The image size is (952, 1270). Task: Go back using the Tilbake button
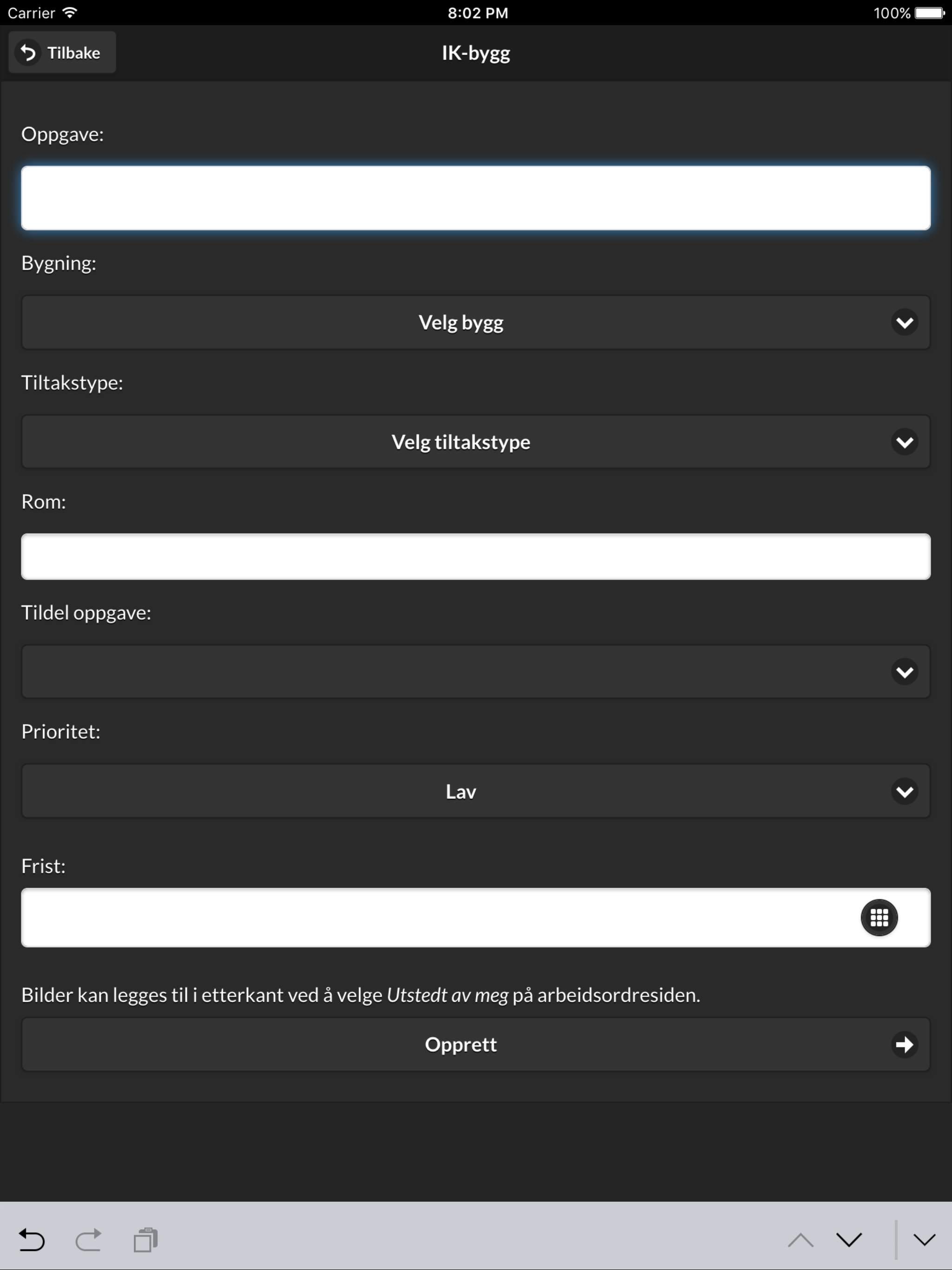coord(61,52)
